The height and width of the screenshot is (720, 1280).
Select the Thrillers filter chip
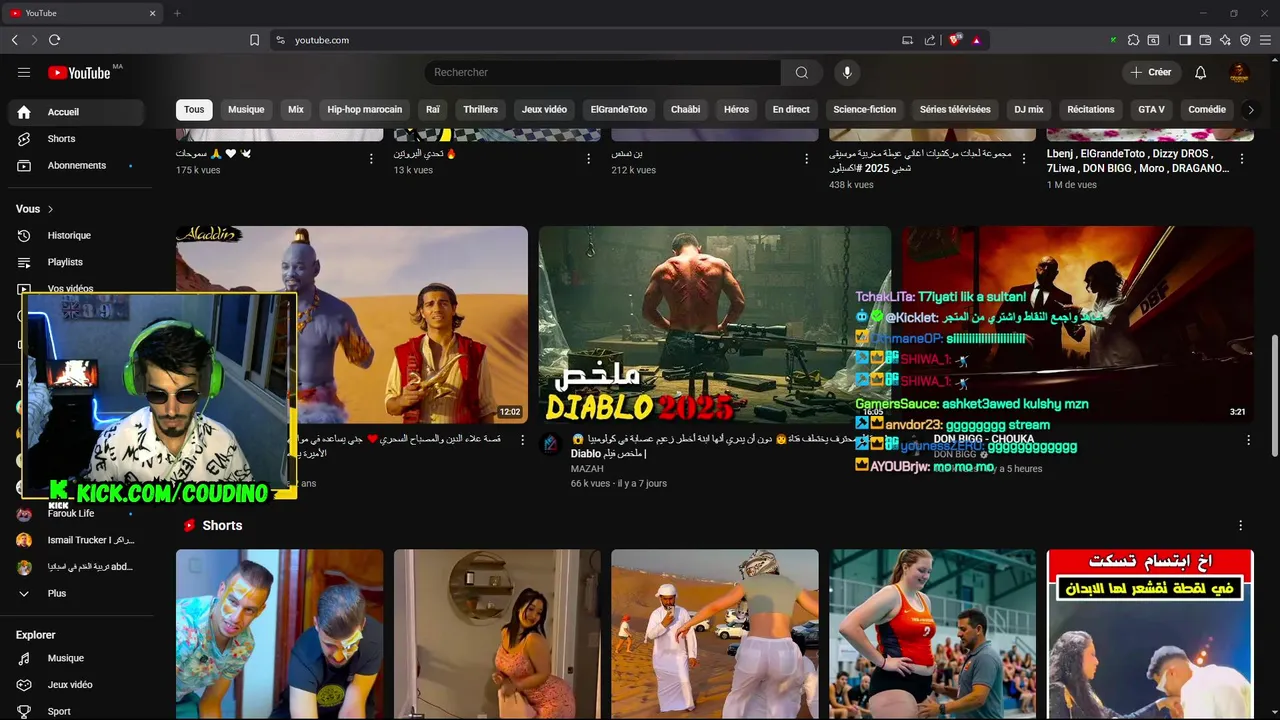coord(481,110)
